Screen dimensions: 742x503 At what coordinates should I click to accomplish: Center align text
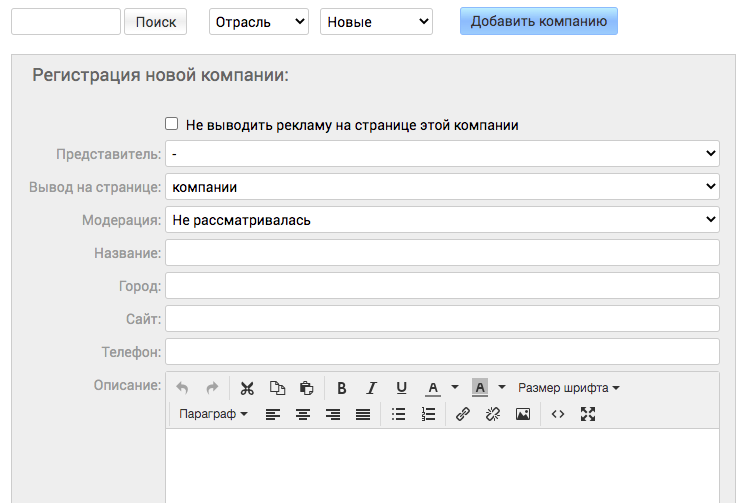click(303, 415)
